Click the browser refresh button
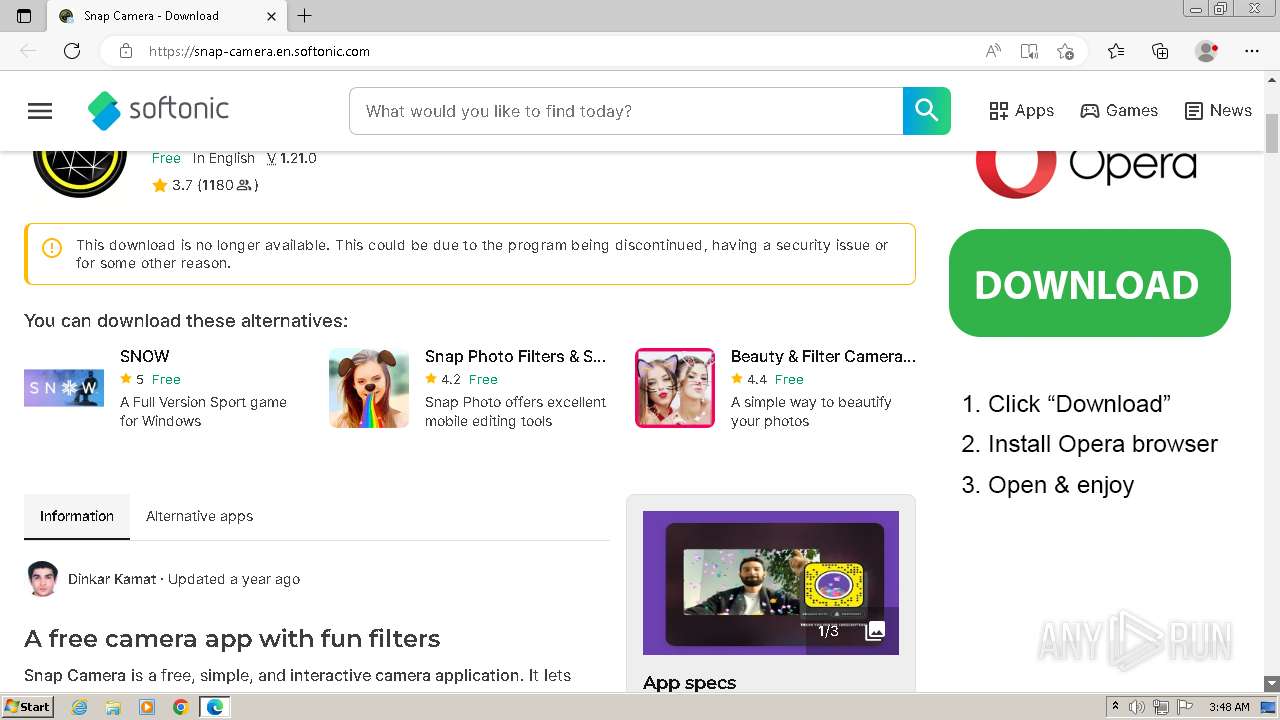Screen dimensions: 1280x720 click(72, 51)
